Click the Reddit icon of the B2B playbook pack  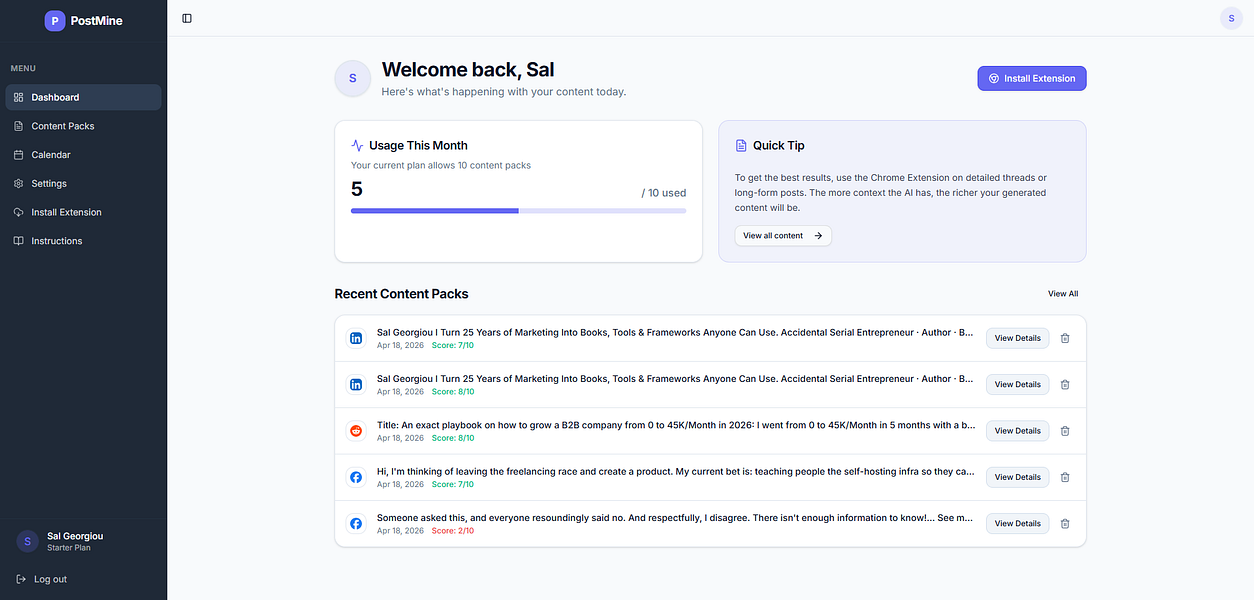pos(356,431)
